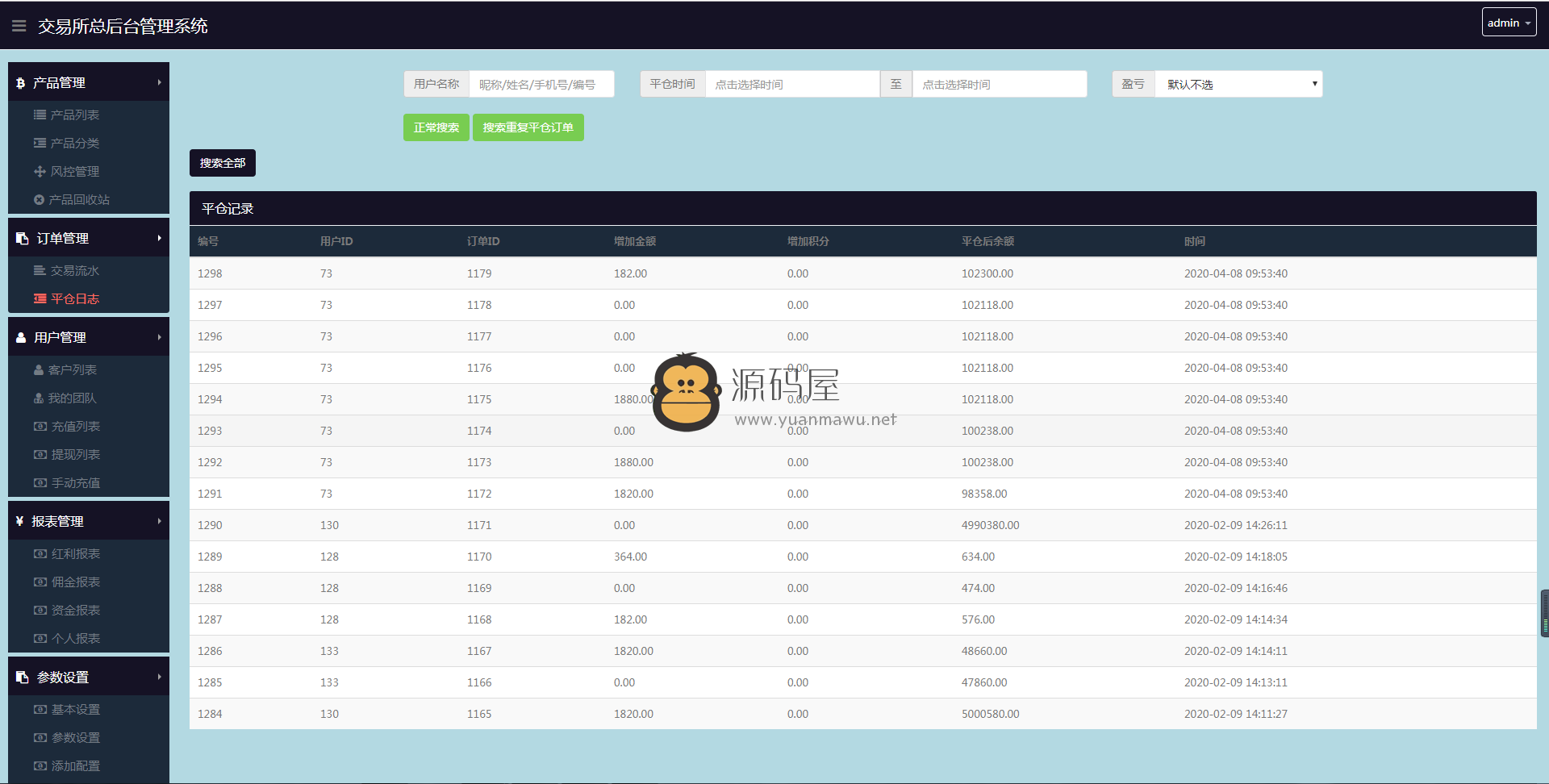The image size is (1549, 784).
Task: Click 搜索重复平仓订单 button
Action: 528,127
